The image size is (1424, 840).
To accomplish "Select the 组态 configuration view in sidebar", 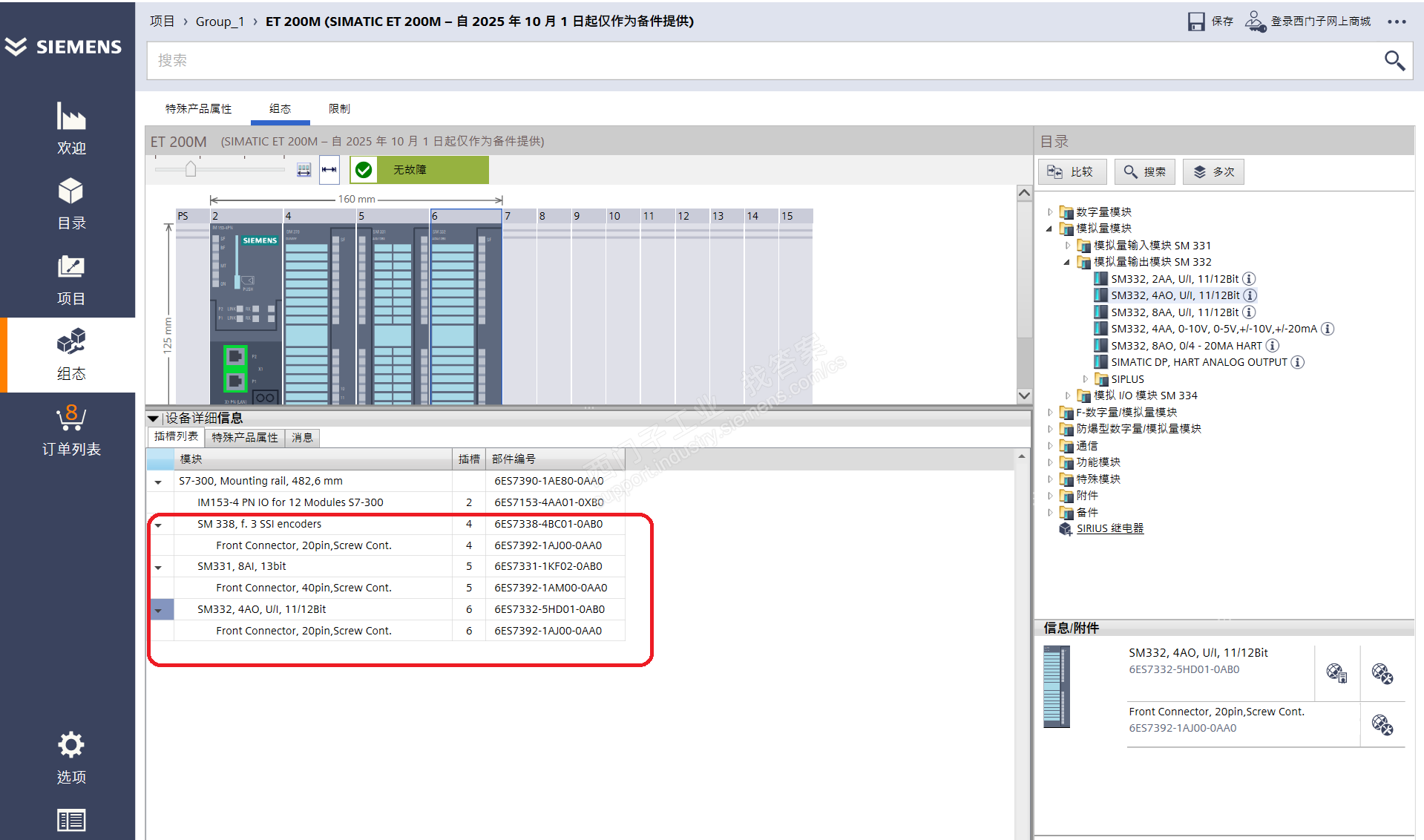I will point(71,355).
